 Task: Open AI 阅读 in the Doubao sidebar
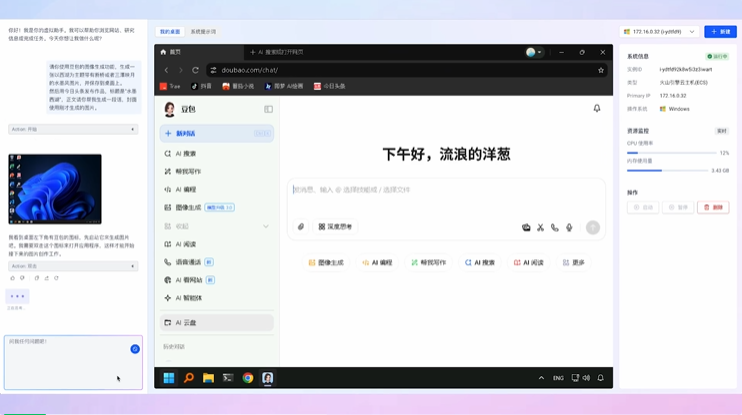[217, 244]
